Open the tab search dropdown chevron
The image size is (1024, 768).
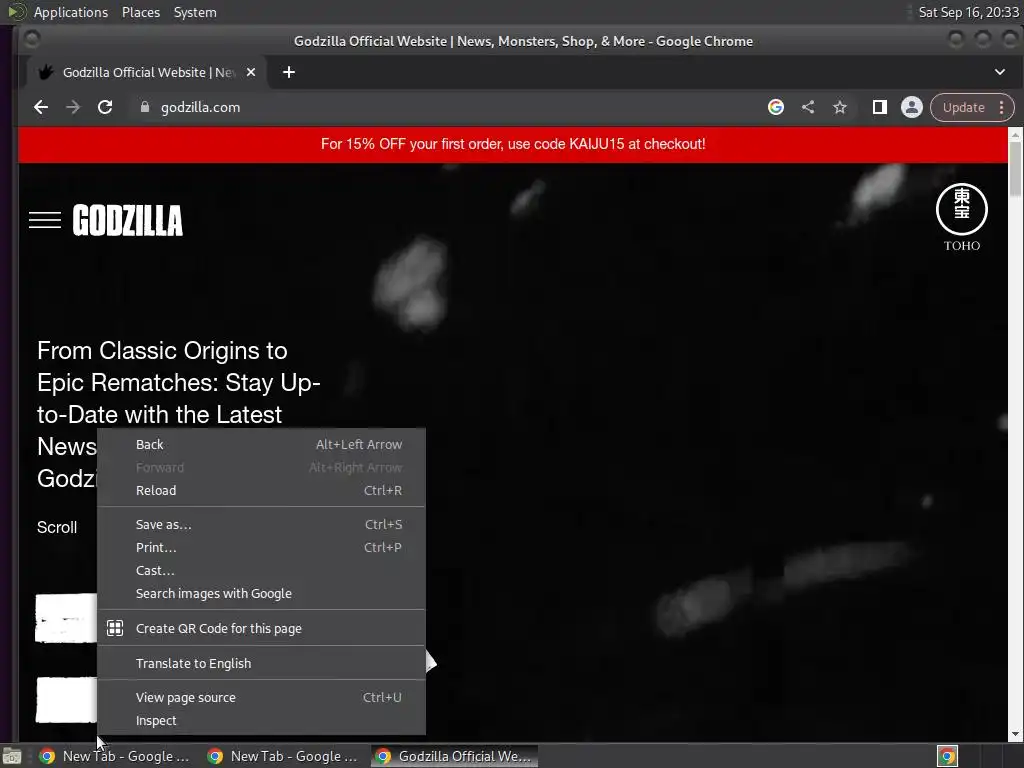pyautogui.click(x=1000, y=72)
